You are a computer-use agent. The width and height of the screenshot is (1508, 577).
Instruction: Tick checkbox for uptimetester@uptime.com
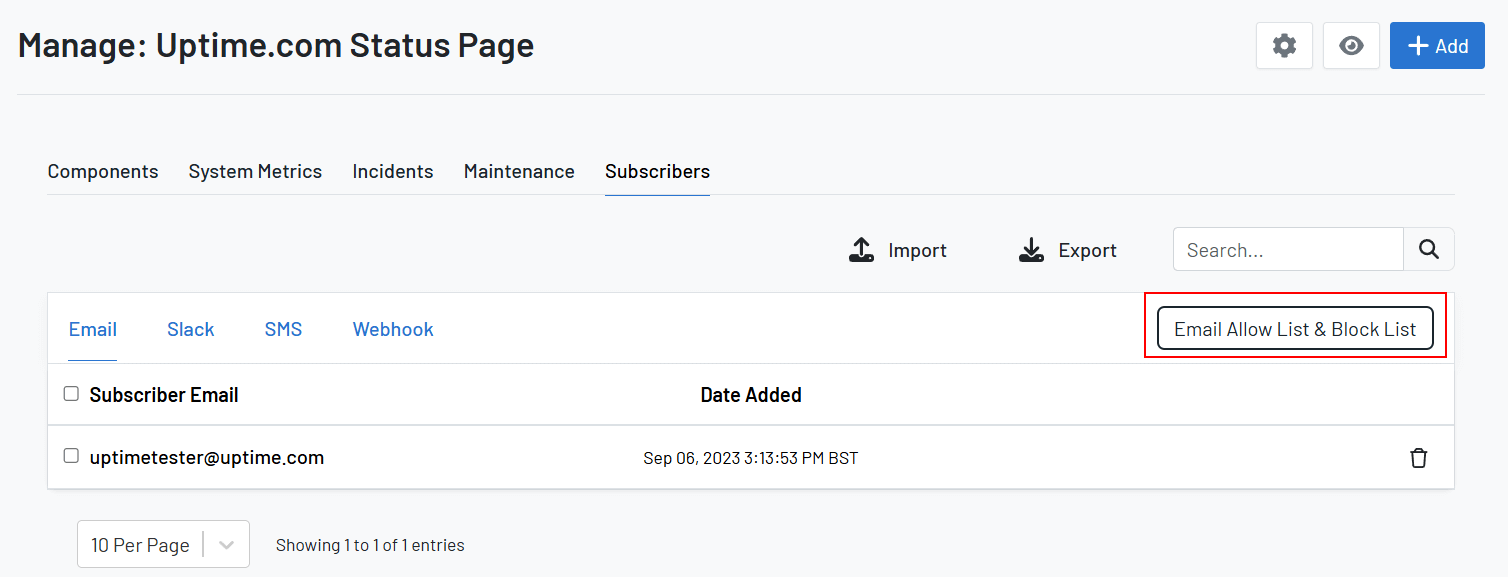71,456
